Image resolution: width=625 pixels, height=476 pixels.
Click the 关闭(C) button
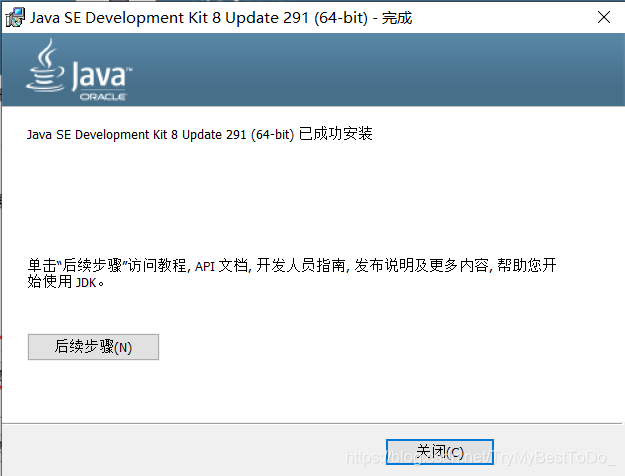click(440, 452)
